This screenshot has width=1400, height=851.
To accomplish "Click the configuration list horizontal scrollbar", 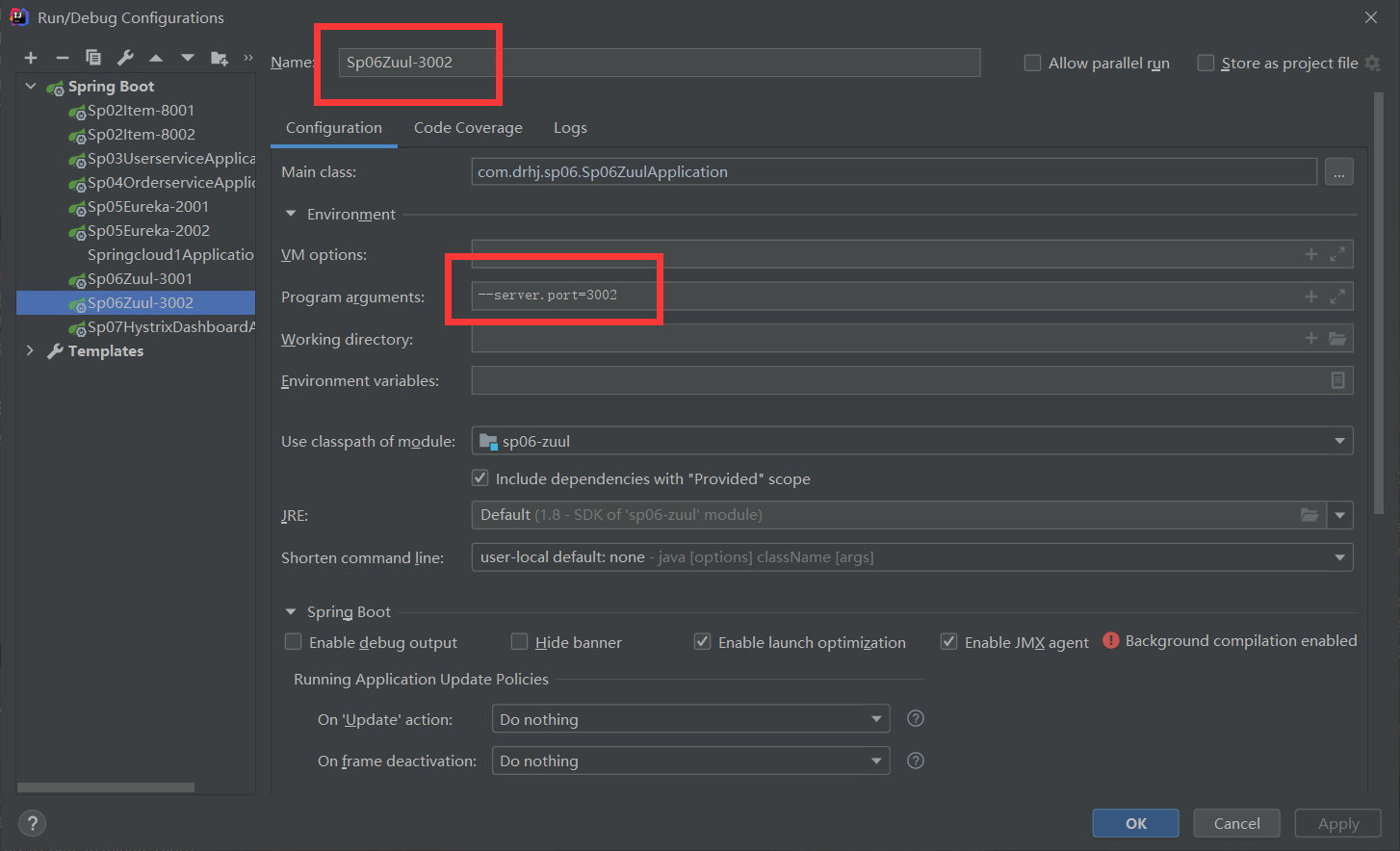I will (x=106, y=787).
